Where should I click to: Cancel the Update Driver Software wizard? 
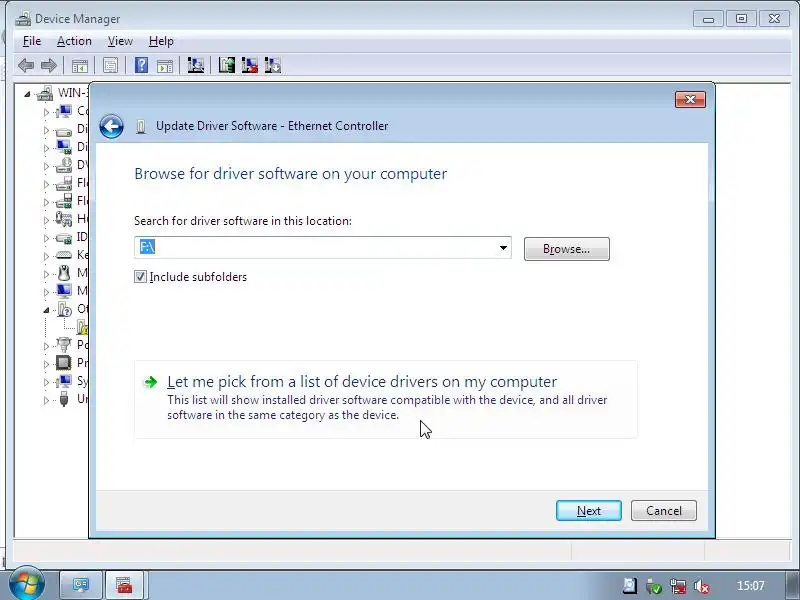coord(663,511)
